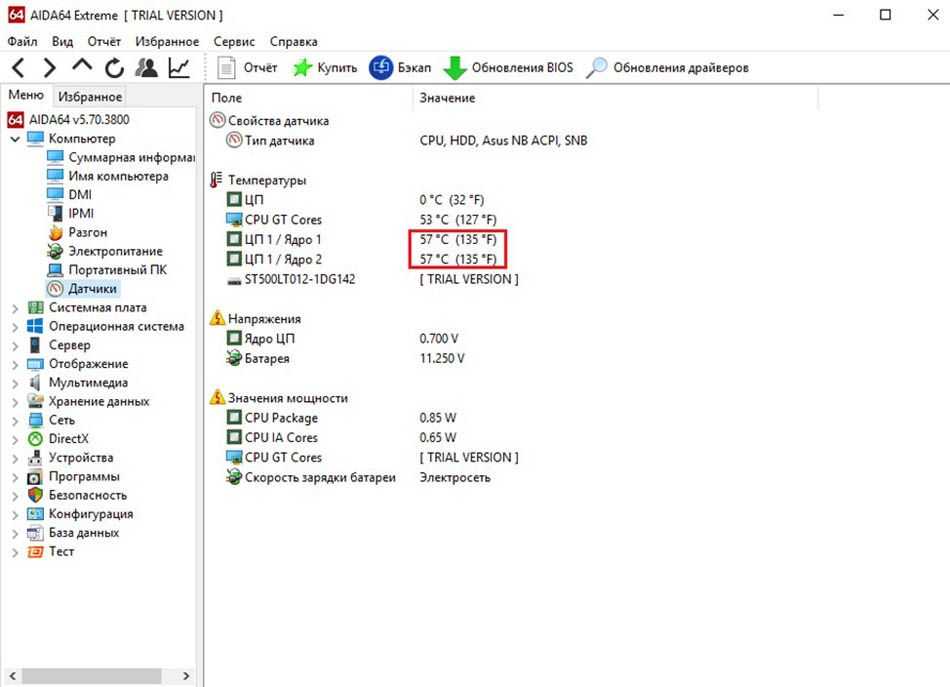Click the База данных icon
This screenshot has height=687, width=950.
(x=35, y=533)
